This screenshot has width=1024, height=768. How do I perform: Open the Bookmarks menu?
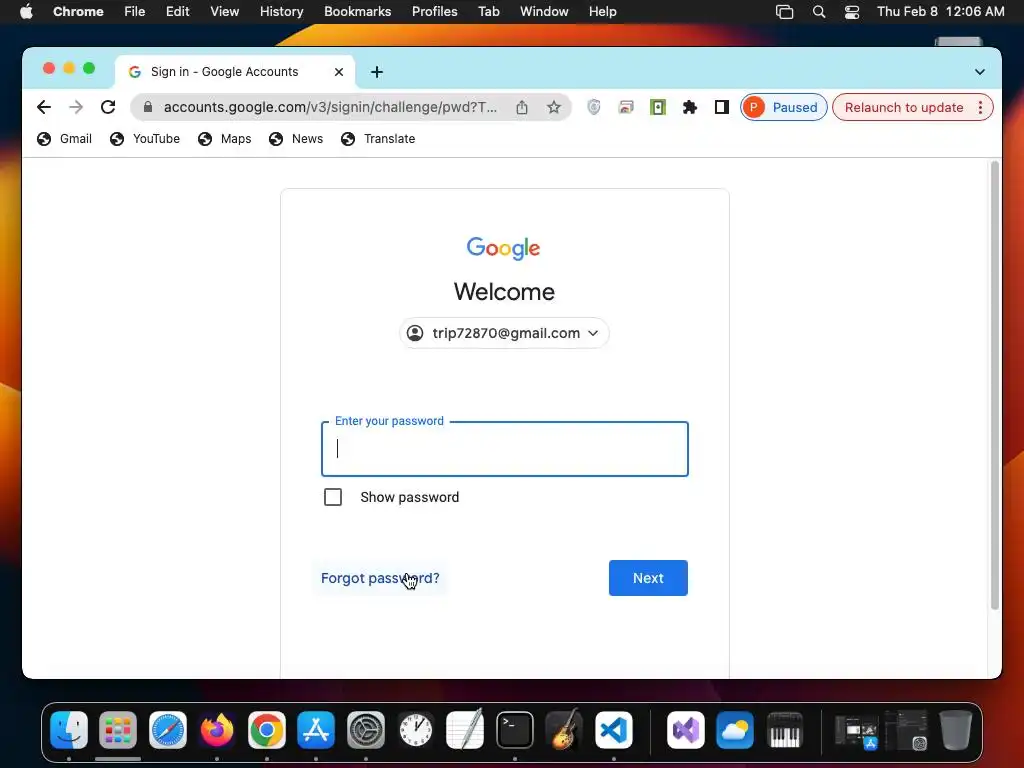click(357, 12)
